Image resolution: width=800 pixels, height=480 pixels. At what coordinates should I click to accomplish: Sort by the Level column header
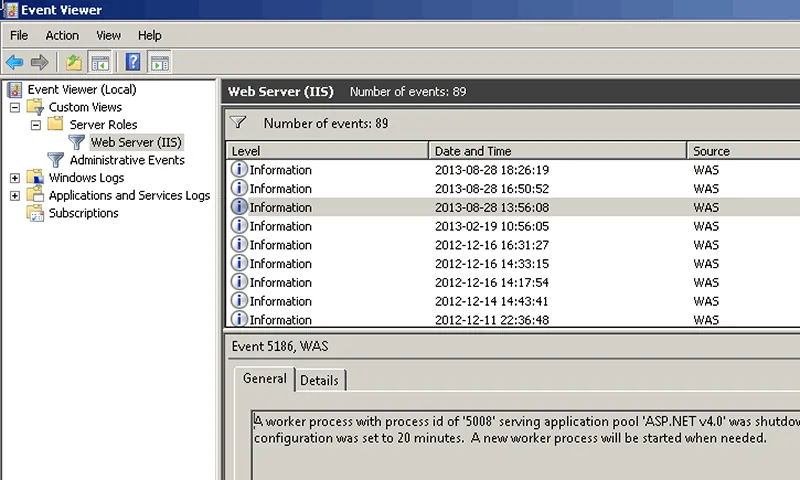click(x=327, y=151)
